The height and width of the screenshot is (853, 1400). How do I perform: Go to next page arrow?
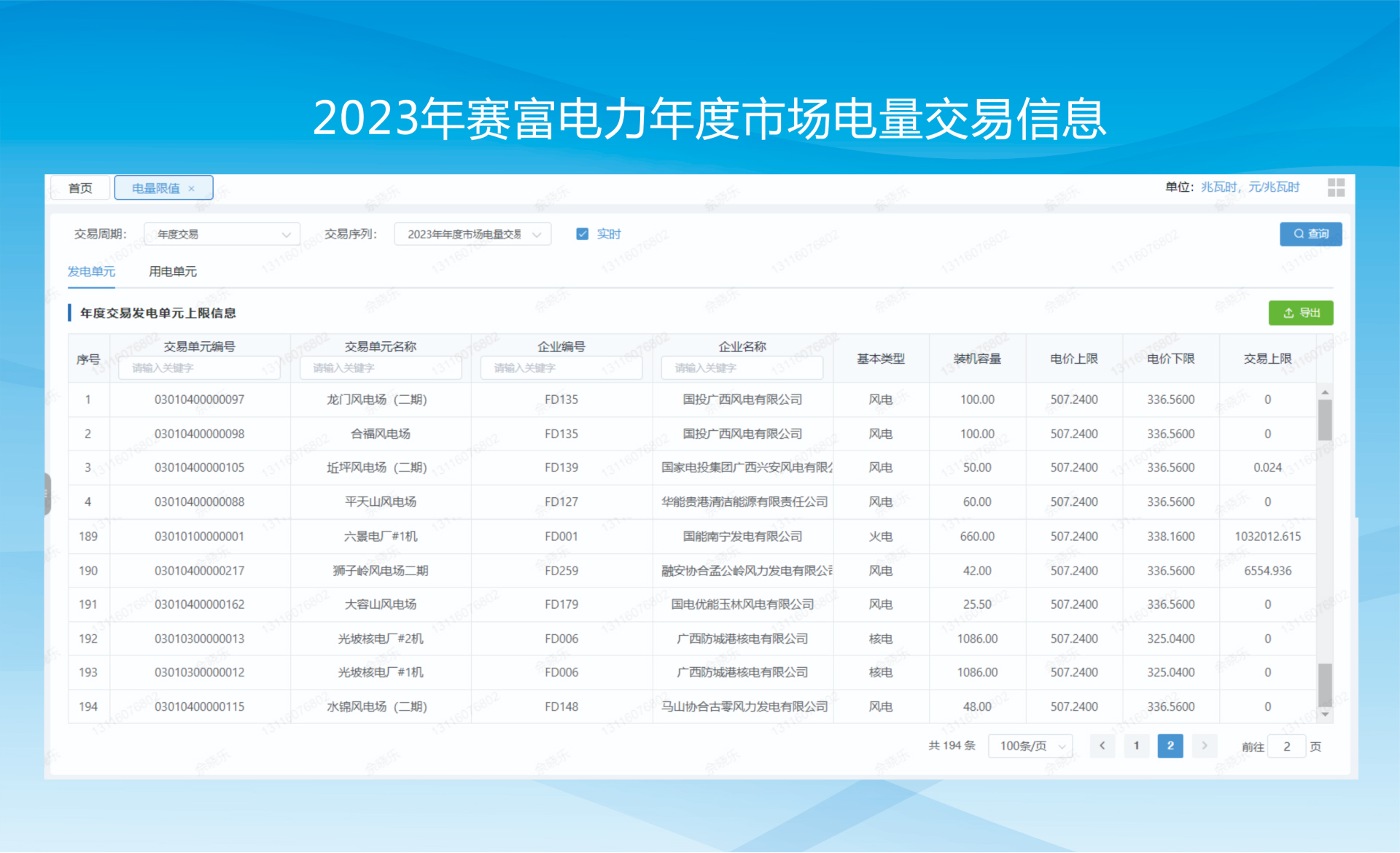[x=1205, y=746]
